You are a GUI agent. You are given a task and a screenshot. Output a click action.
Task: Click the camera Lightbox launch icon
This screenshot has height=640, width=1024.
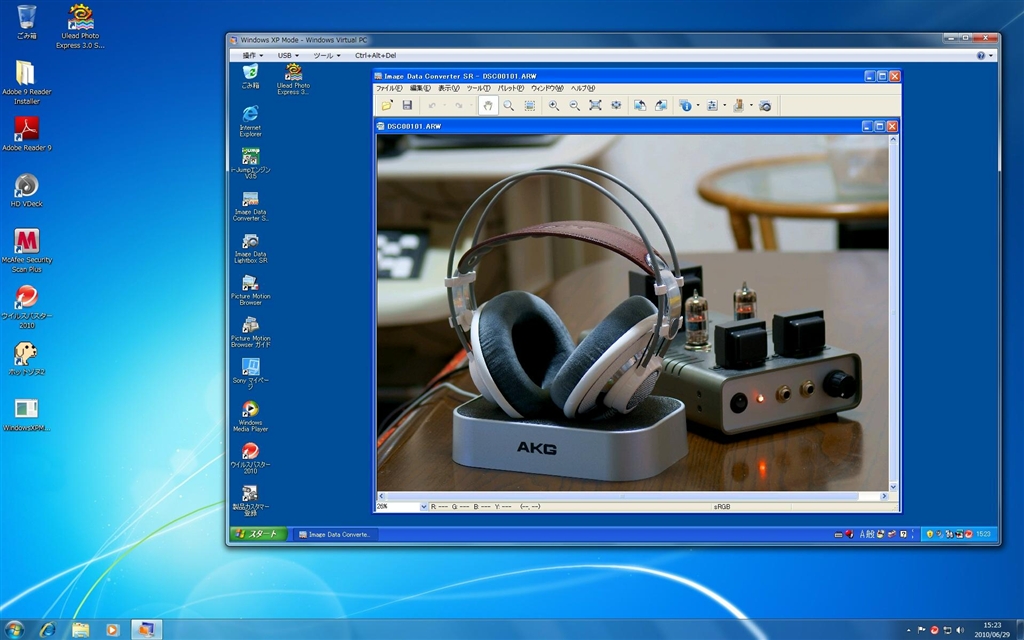point(765,105)
